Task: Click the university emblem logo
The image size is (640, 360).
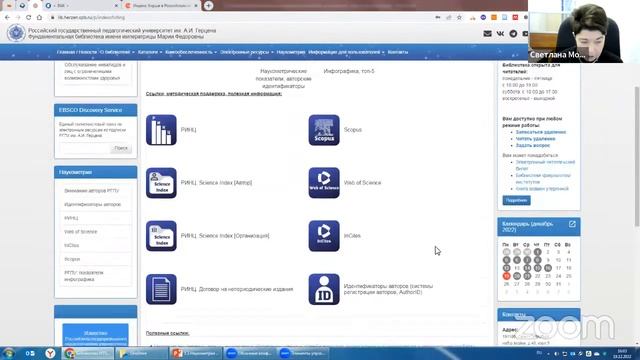Action: point(16,33)
